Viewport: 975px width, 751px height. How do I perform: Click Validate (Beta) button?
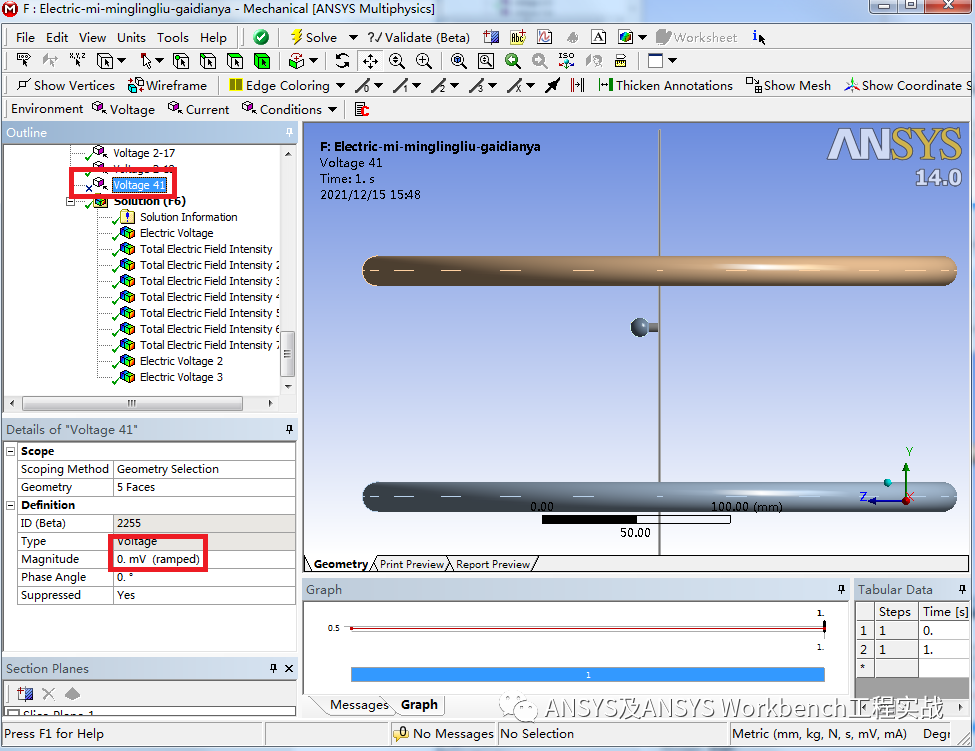click(419, 37)
